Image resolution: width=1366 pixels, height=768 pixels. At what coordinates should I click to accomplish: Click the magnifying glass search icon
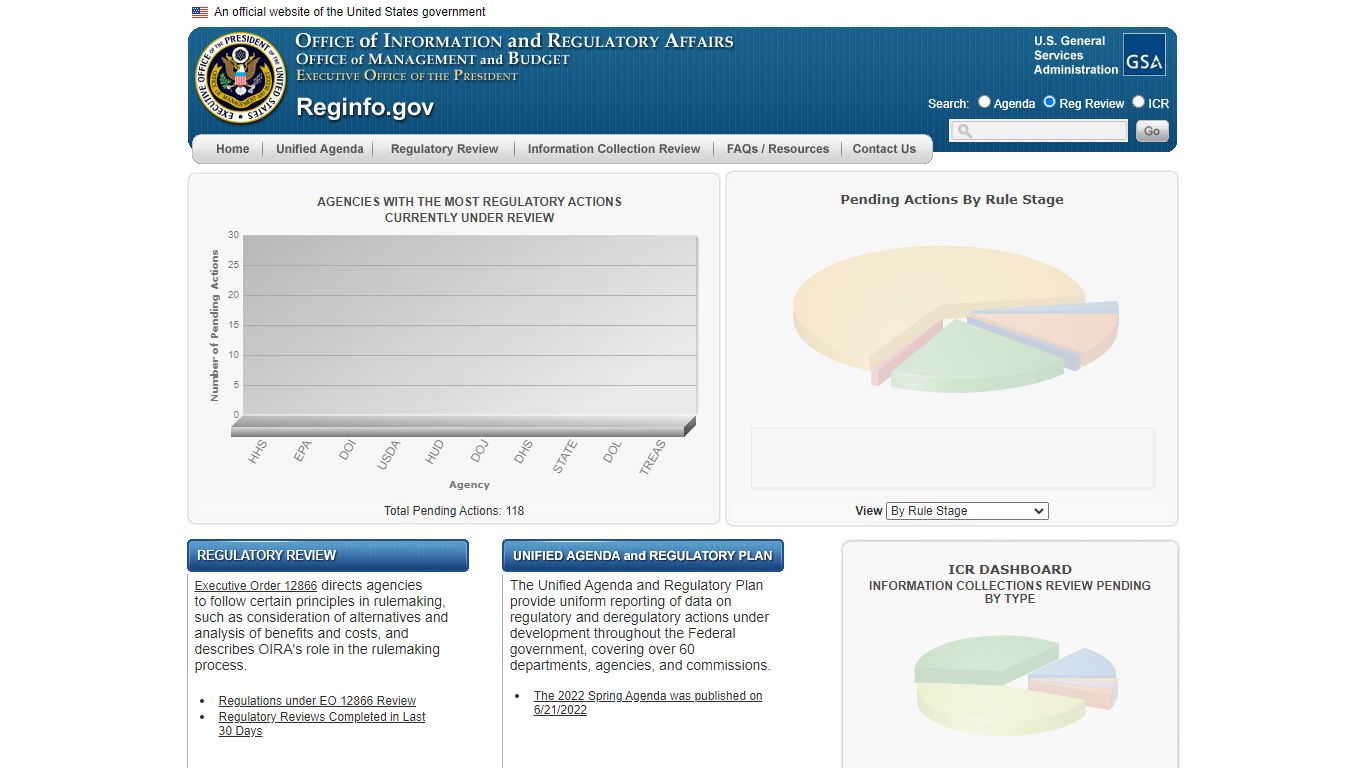(964, 131)
